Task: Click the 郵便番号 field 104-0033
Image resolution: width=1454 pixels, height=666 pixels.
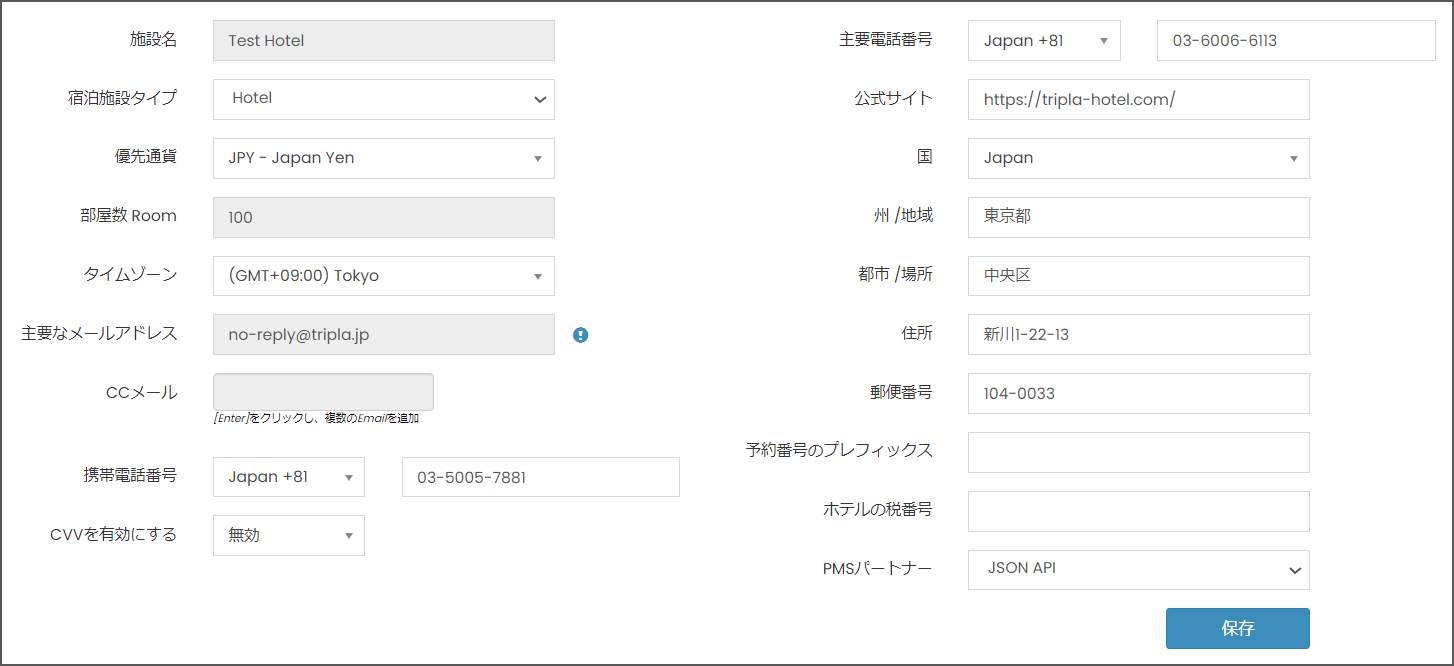Action: [1138, 393]
